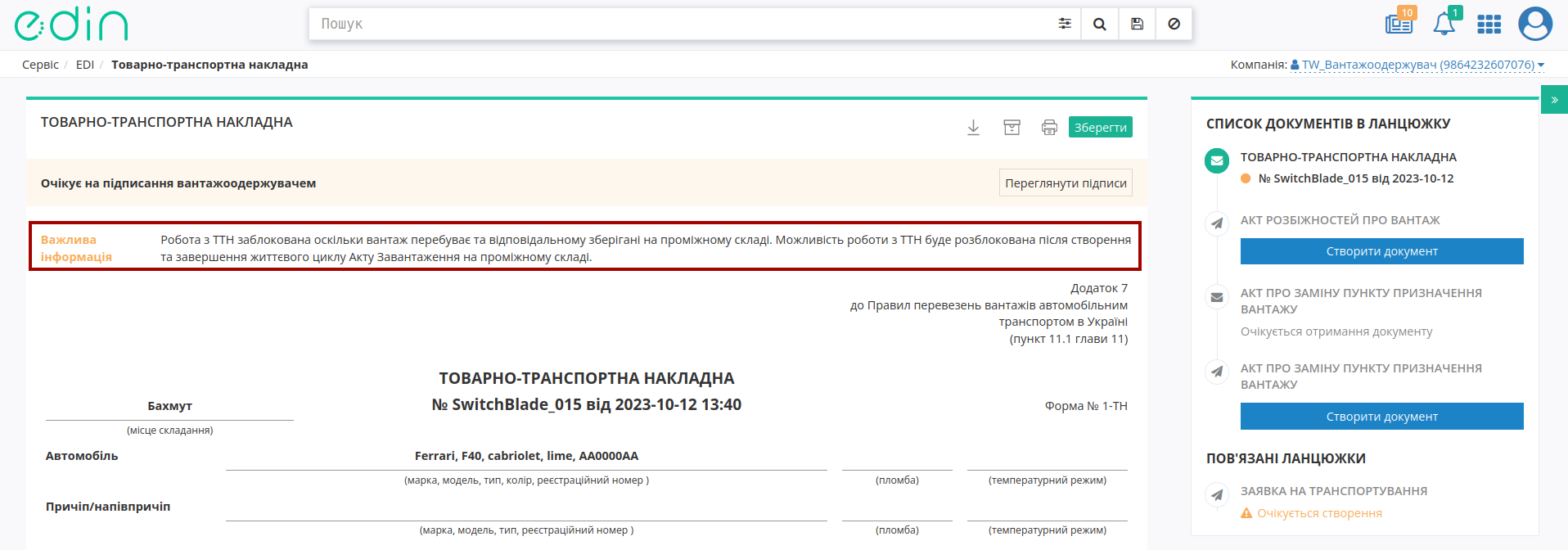The height and width of the screenshot is (550, 1568).
Task: Open № SwitchBlade_015 від 2023-10-12 link
Action: click(x=1356, y=178)
